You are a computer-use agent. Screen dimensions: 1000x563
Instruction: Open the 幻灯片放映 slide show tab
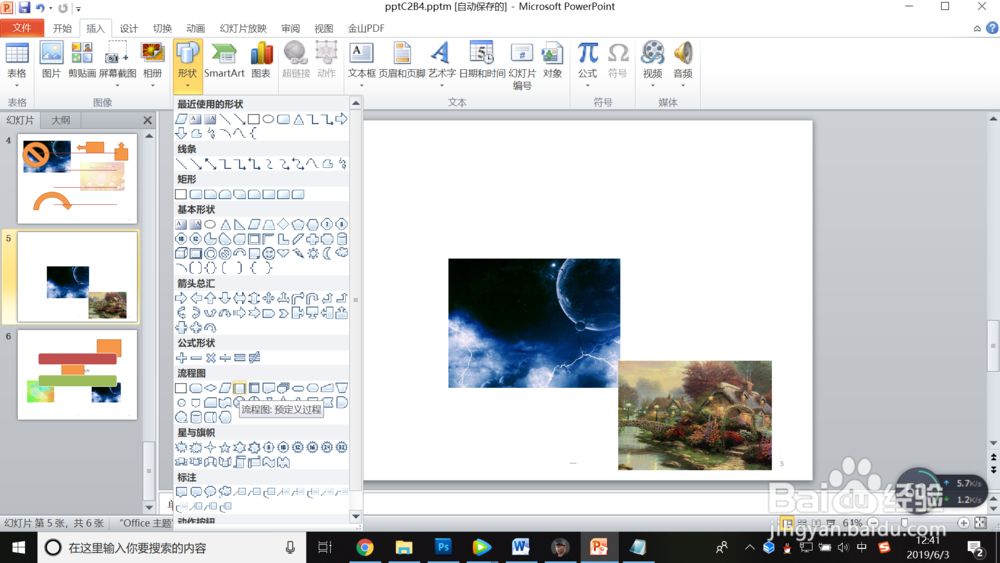tap(243, 28)
